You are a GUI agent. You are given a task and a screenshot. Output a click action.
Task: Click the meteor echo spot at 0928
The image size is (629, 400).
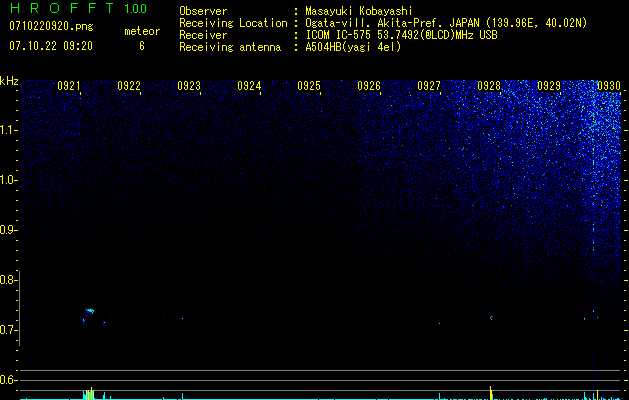491,318
